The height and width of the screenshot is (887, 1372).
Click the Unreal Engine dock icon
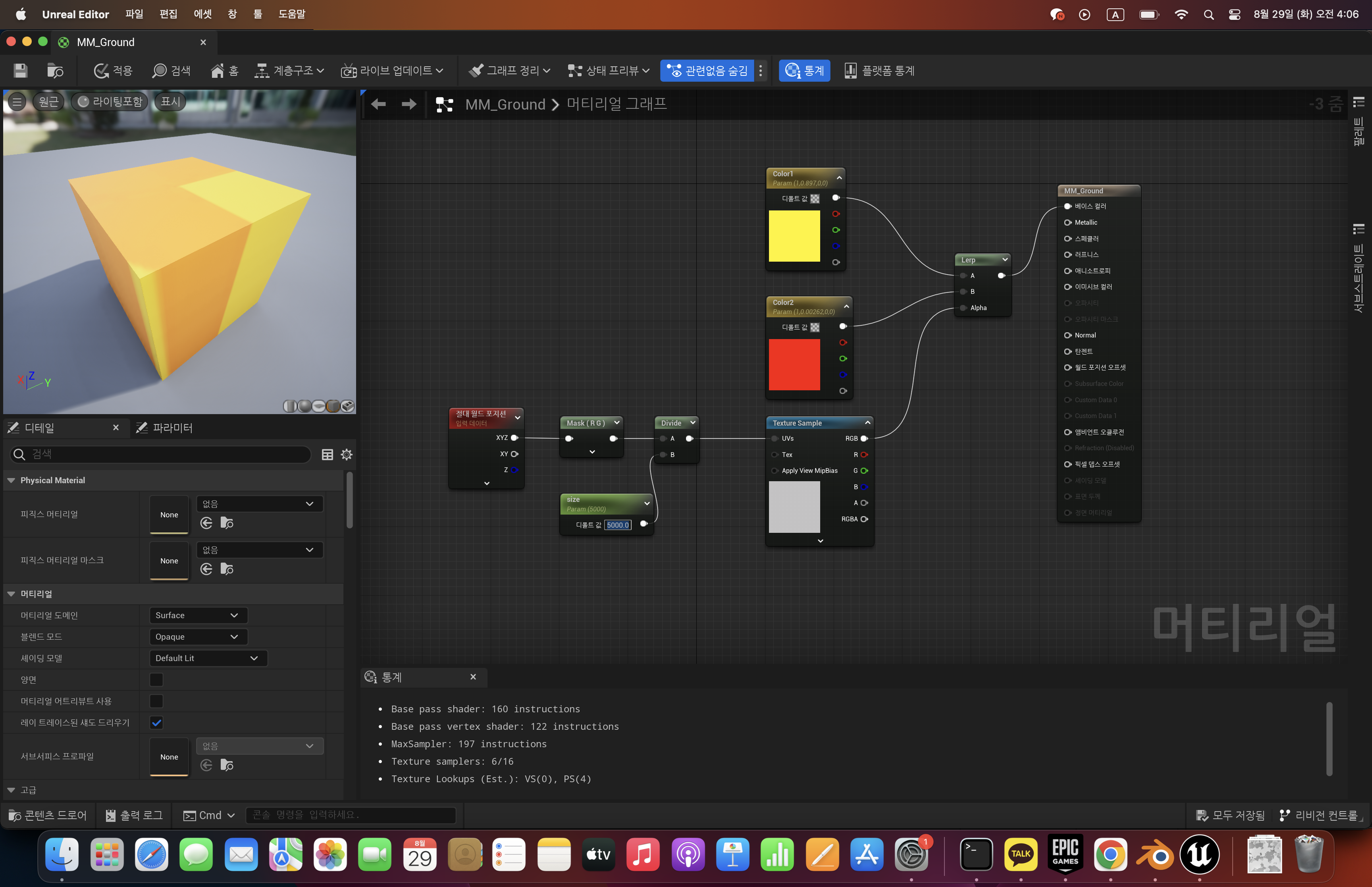point(1199,855)
